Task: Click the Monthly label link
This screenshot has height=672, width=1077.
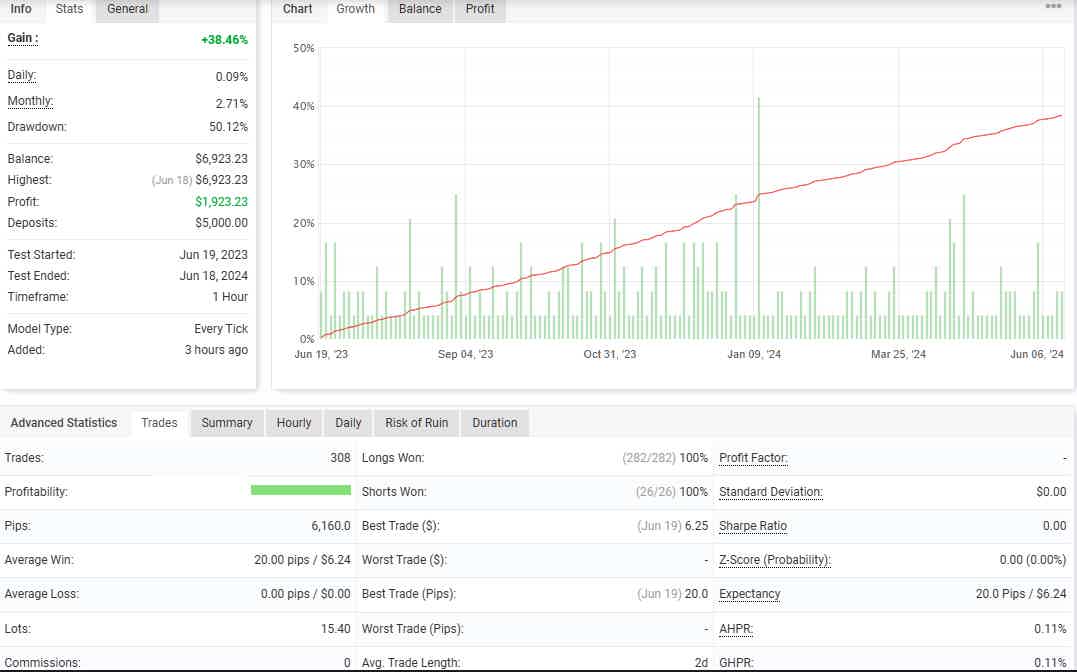Action: pyautogui.click(x=30, y=102)
